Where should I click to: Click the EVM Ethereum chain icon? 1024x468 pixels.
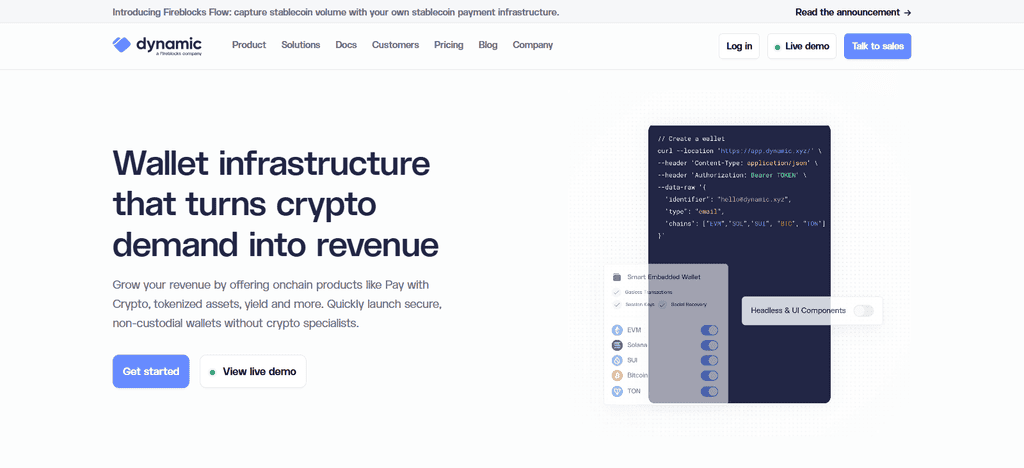[x=617, y=330]
